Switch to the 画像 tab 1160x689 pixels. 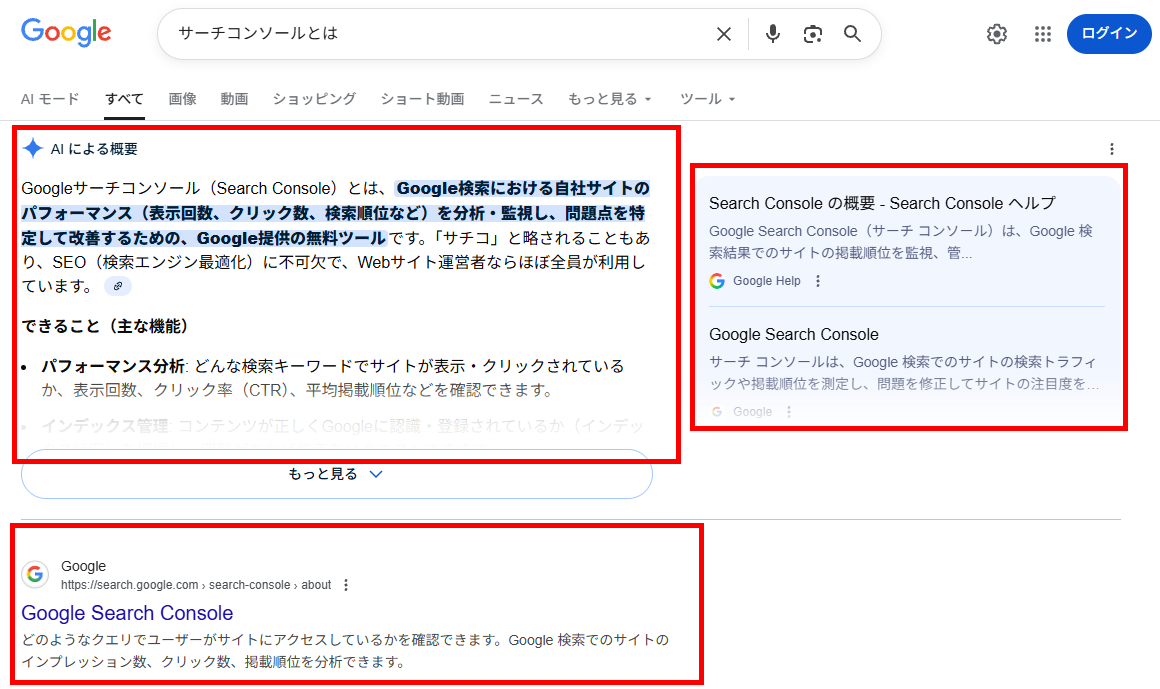point(183,99)
